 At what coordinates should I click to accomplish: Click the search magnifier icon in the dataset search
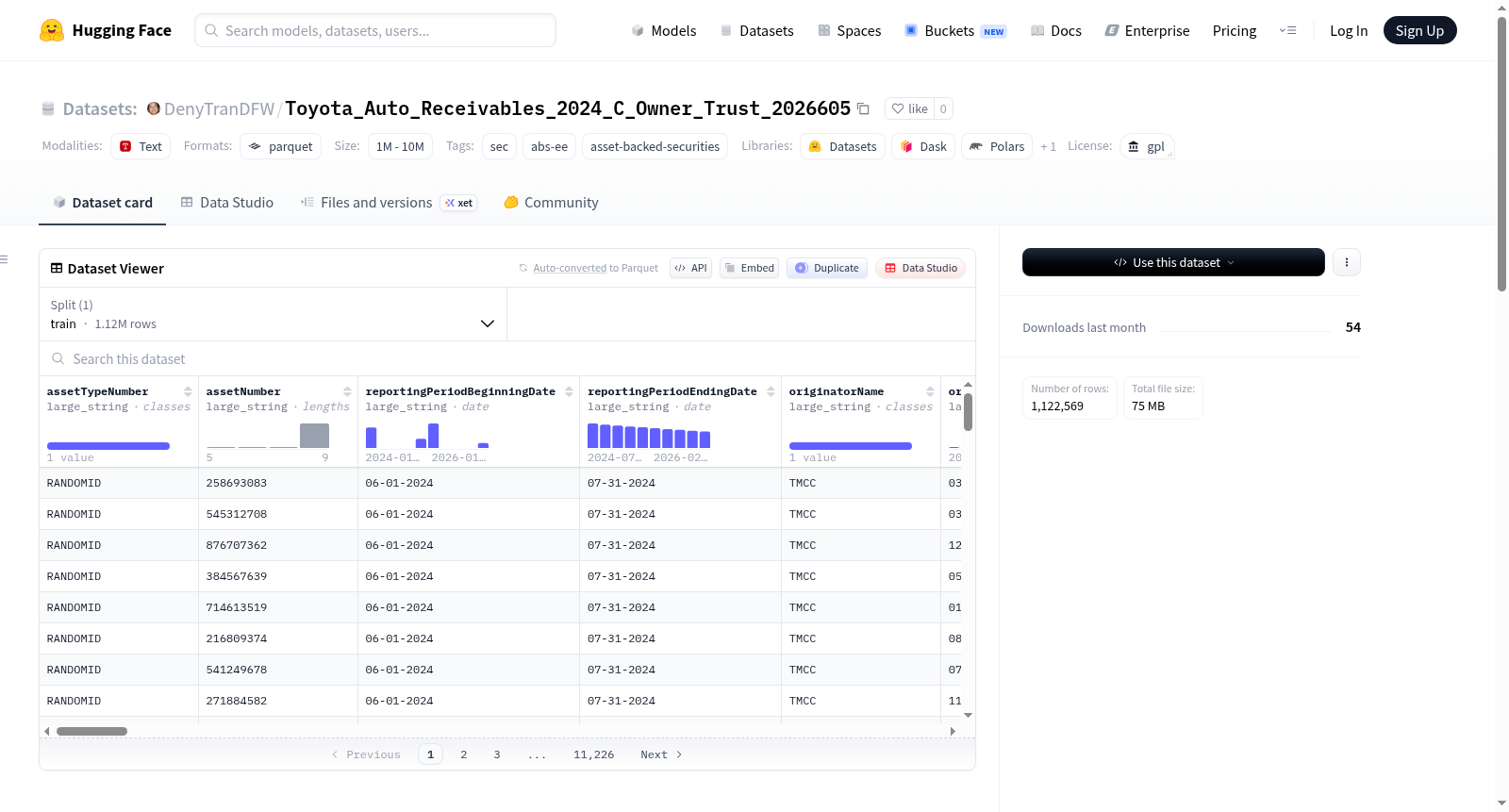click(58, 358)
